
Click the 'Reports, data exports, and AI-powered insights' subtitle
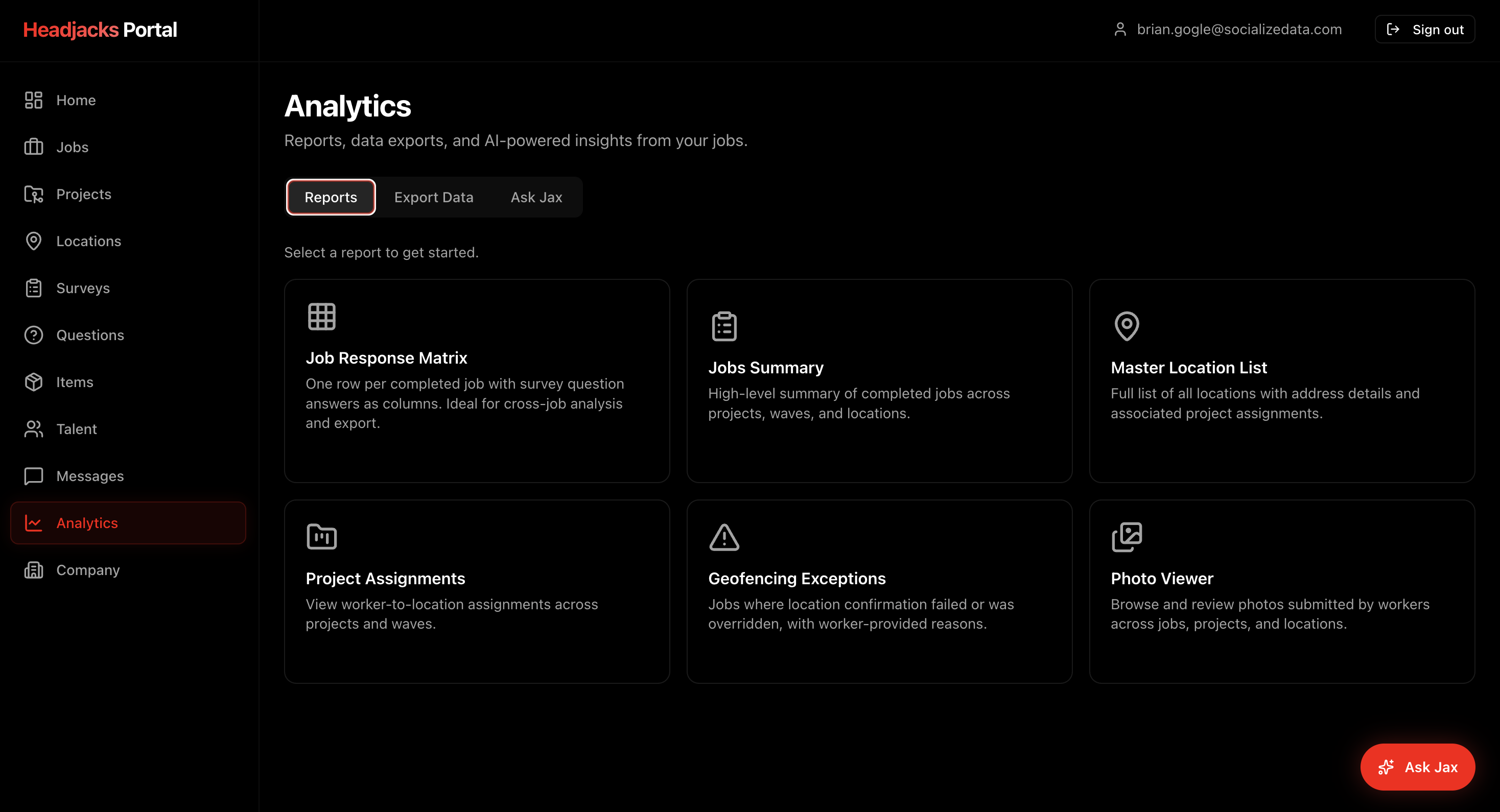coord(516,141)
